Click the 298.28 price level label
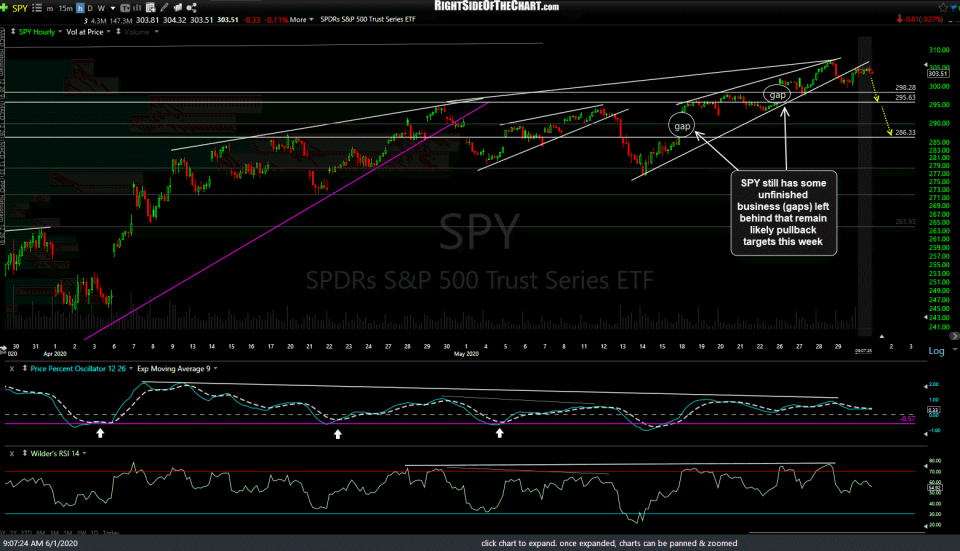Screen dimensions: 960x551 click(905, 88)
